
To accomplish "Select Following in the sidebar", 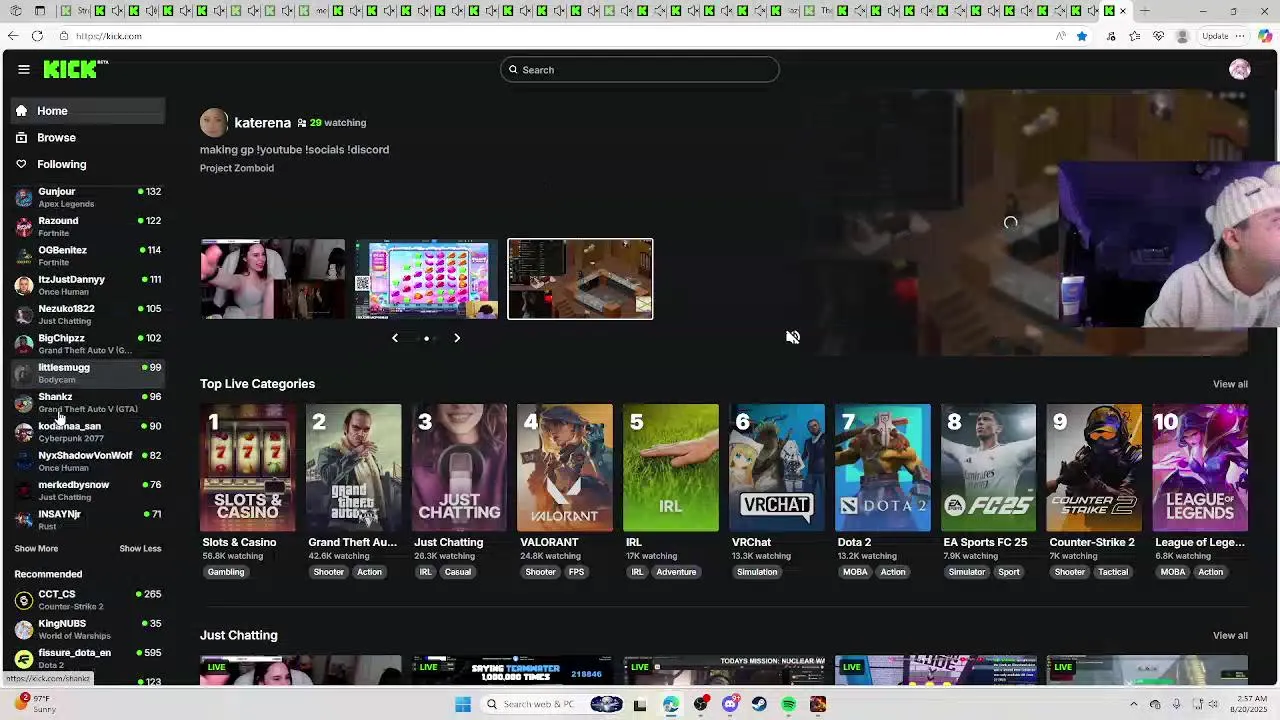I will 88,164.
